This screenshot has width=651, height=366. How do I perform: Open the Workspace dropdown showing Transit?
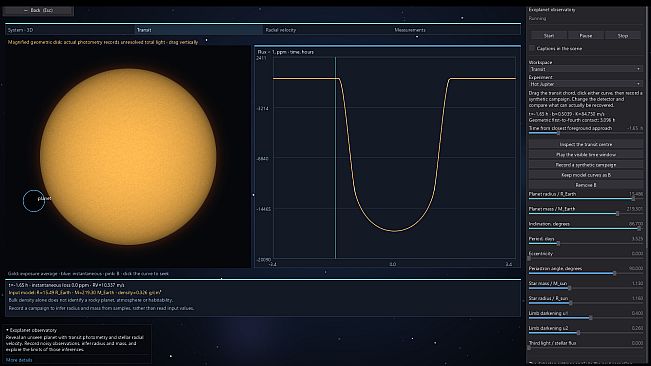tap(585, 69)
